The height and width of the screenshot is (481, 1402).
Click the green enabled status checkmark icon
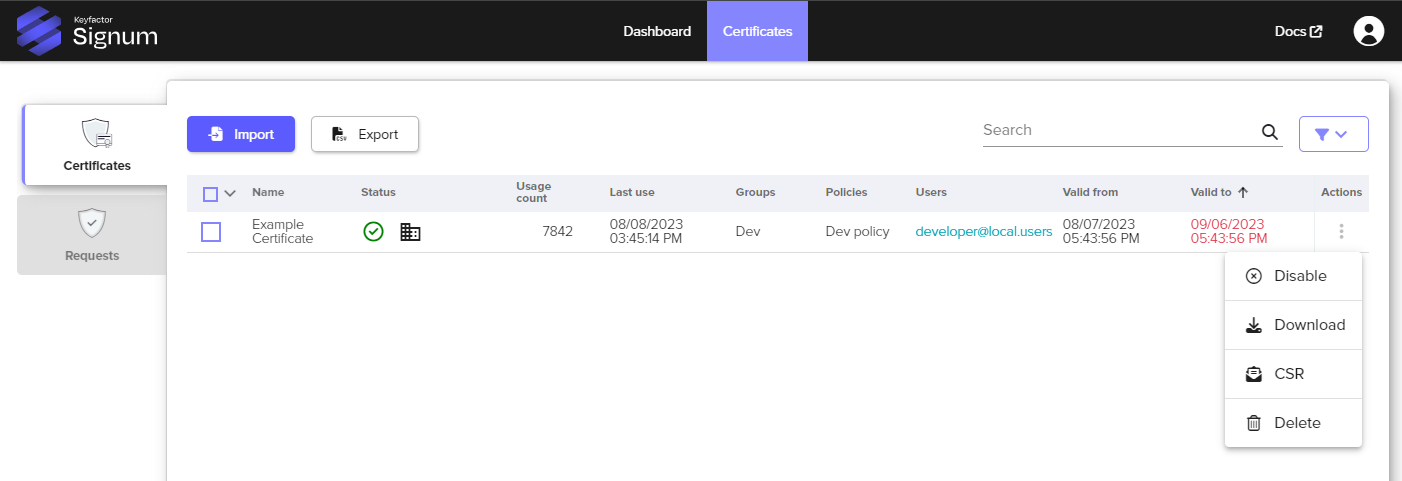(373, 232)
